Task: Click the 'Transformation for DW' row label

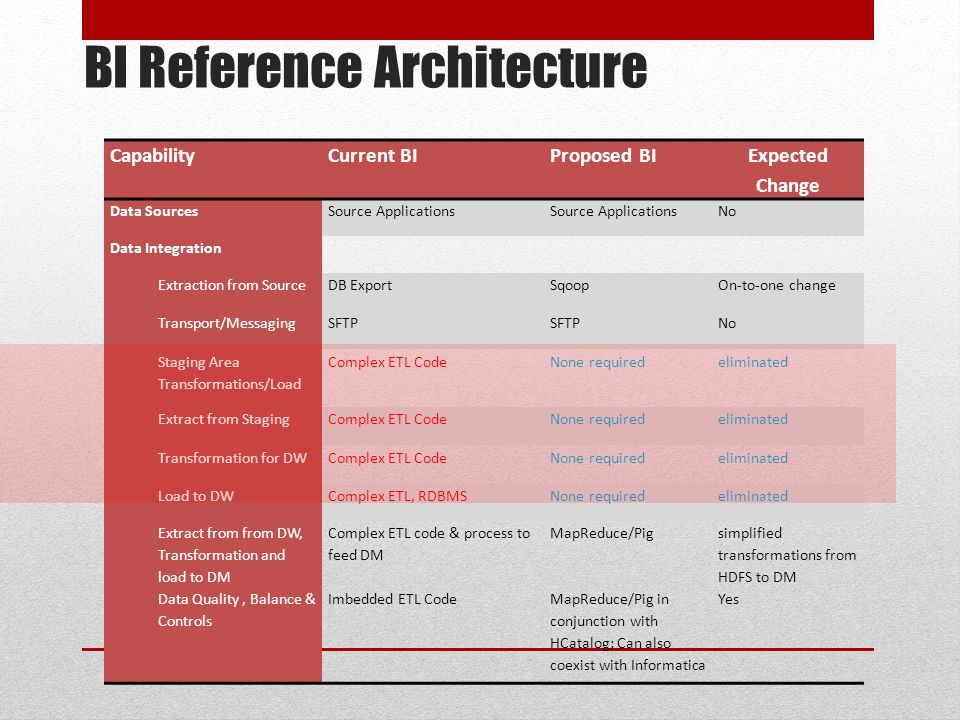Action: point(232,458)
